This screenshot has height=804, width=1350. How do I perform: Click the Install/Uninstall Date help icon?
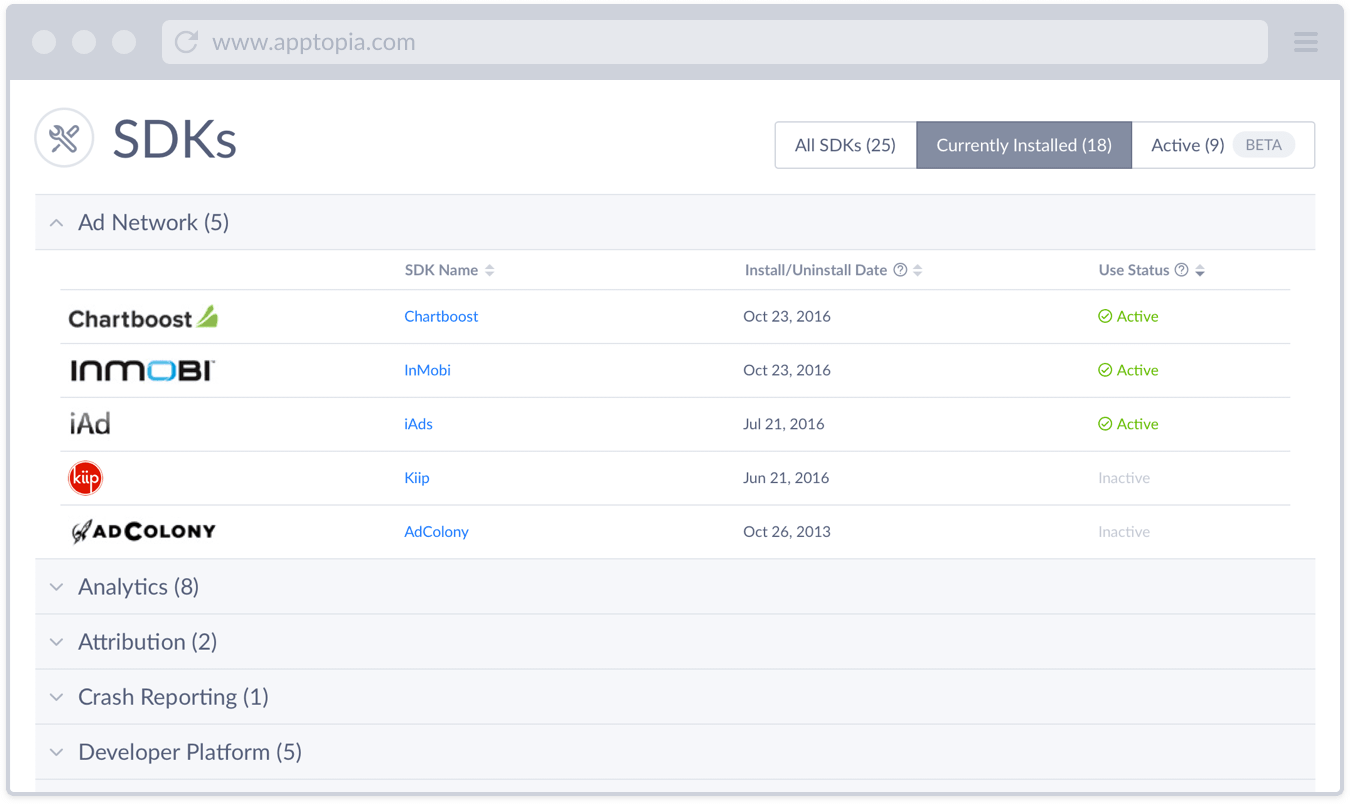point(900,270)
